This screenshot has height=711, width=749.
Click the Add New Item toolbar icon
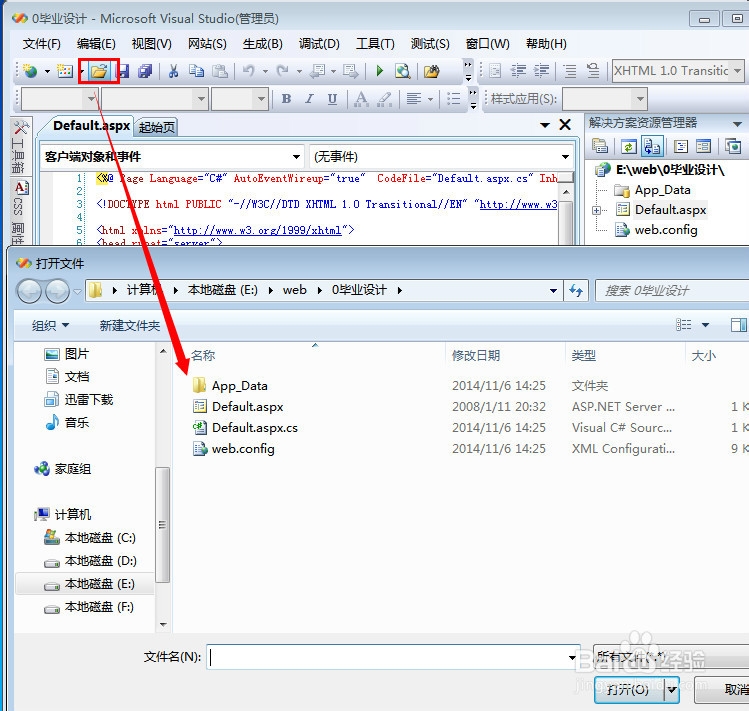[65, 72]
